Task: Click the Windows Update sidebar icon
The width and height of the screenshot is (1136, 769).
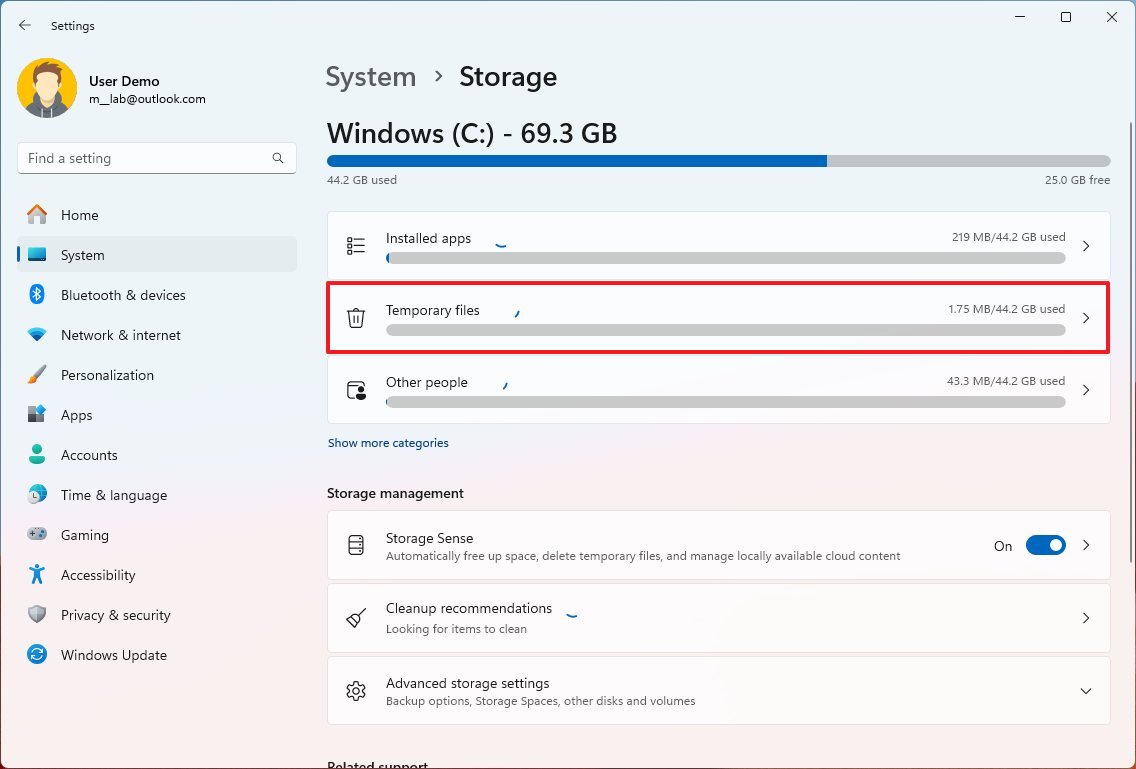Action: (x=37, y=655)
